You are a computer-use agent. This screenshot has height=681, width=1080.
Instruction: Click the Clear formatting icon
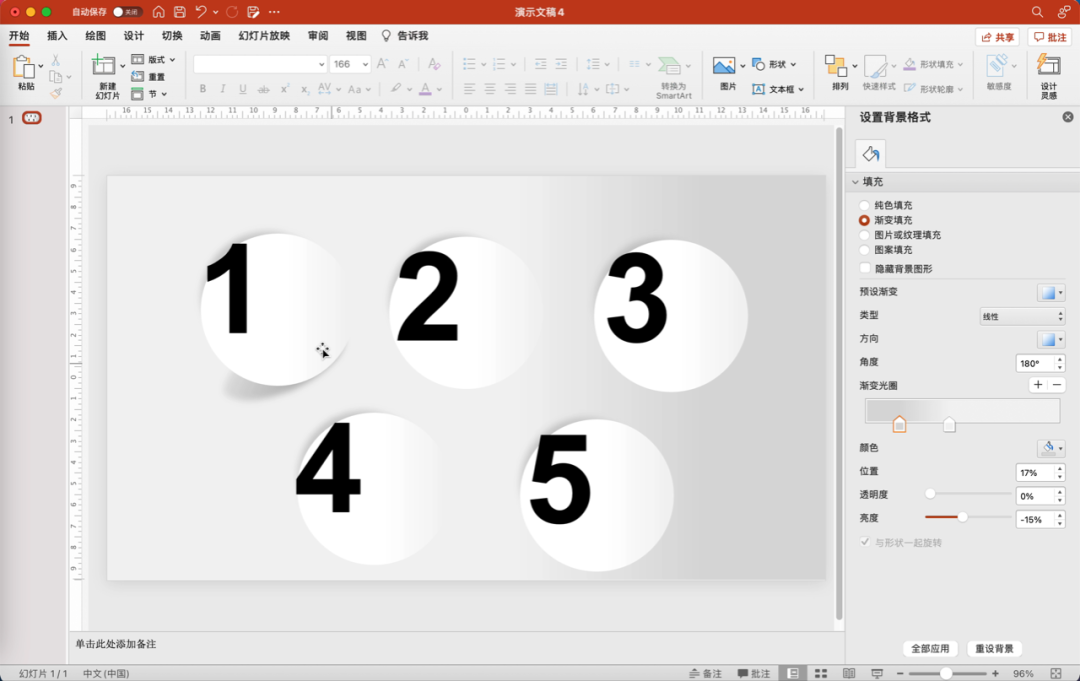coord(433,64)
